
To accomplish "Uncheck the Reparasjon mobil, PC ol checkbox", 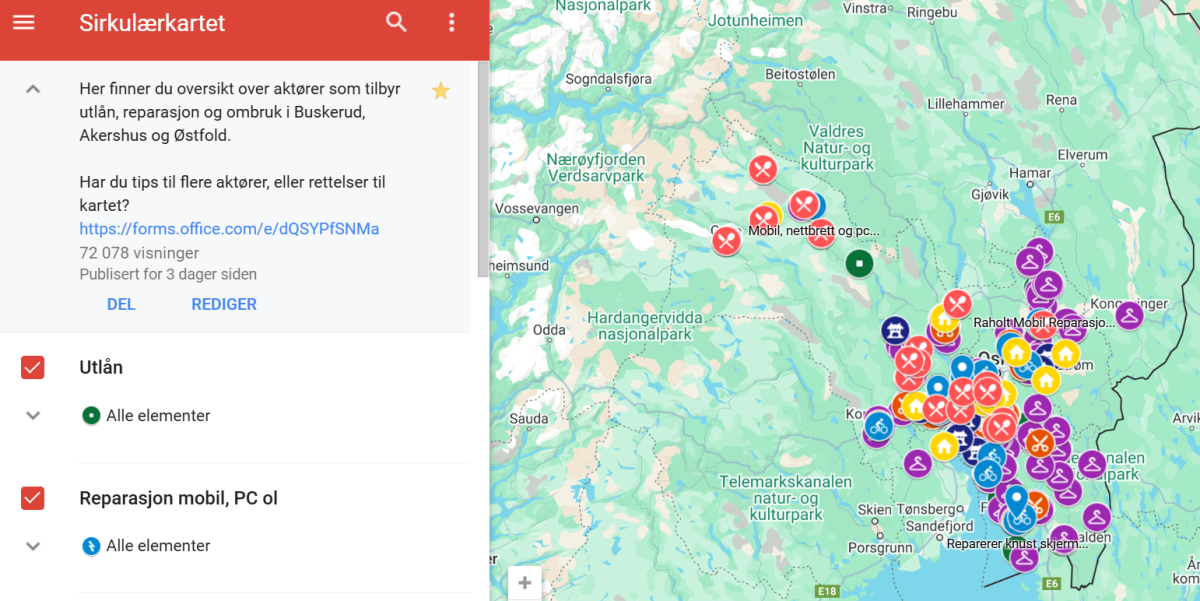I will coord(32,498).
